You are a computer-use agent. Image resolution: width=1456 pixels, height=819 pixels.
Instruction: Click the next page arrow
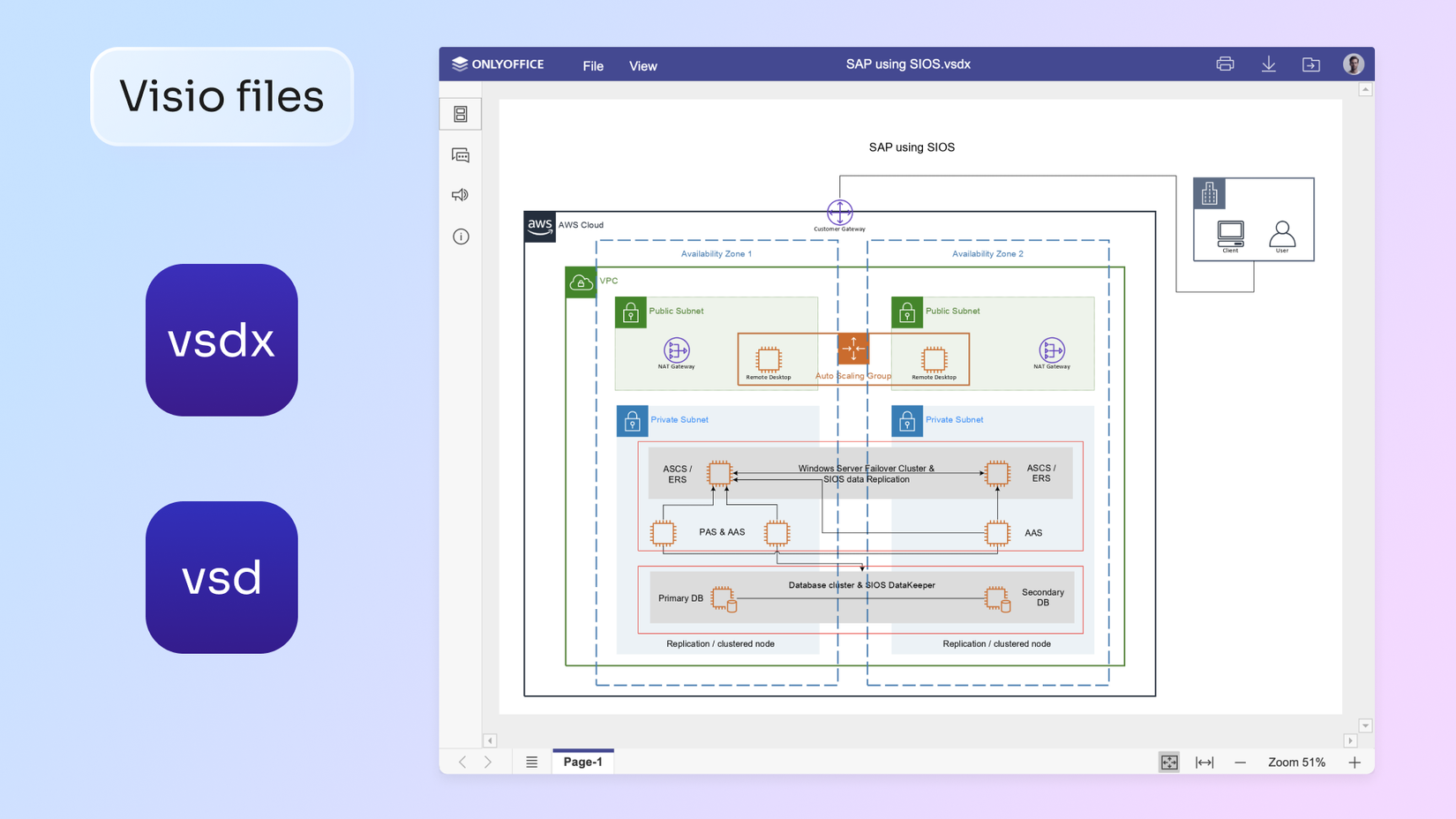click(x=488, y=762)
